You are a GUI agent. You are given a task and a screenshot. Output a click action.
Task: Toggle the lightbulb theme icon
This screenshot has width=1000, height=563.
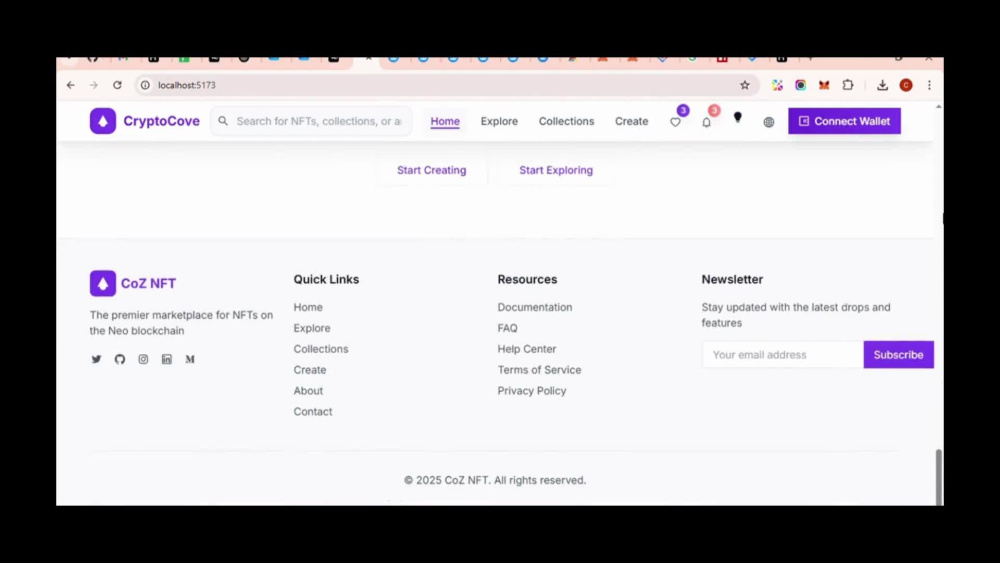738,117
